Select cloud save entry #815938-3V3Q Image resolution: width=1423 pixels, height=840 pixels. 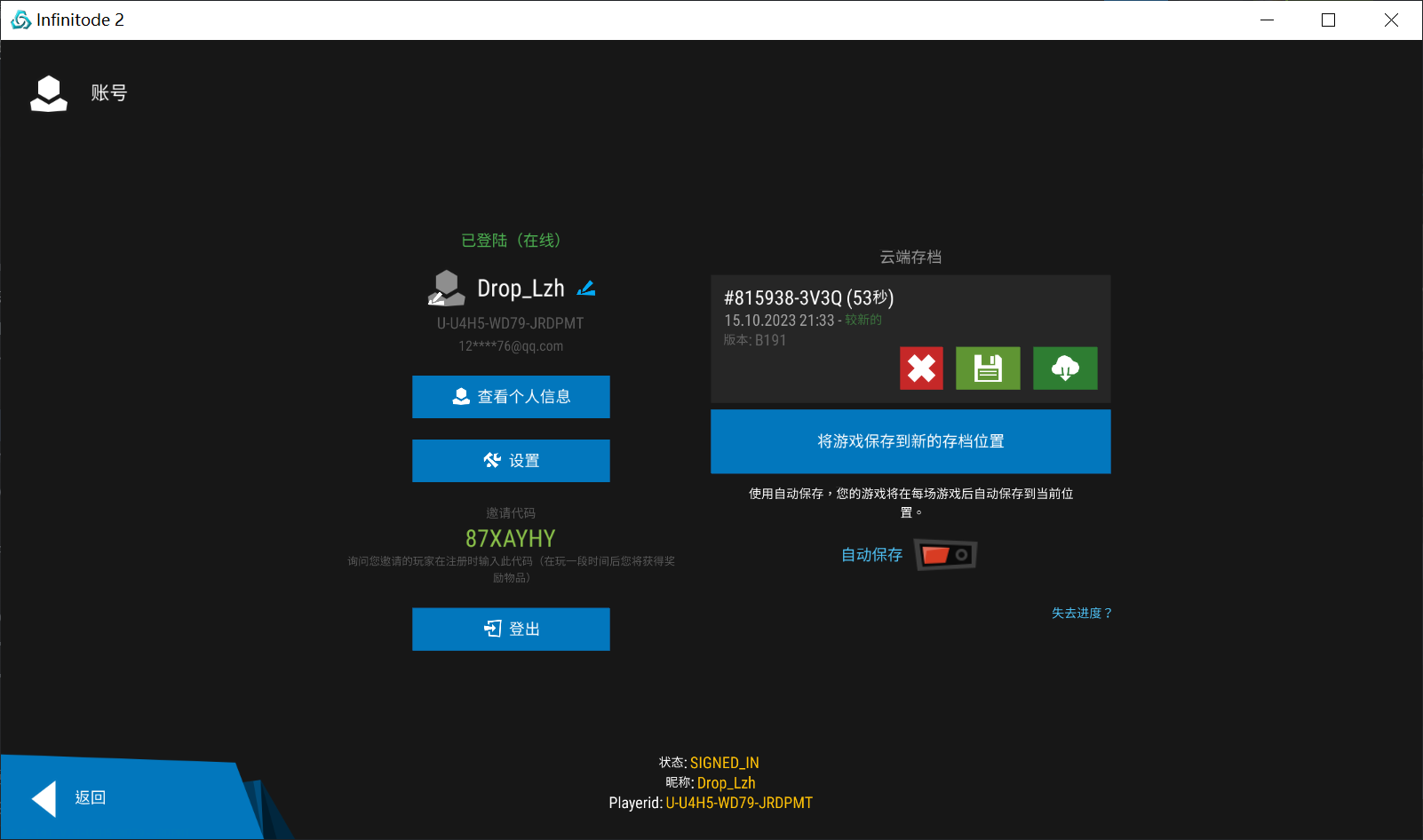click(808, 298)
